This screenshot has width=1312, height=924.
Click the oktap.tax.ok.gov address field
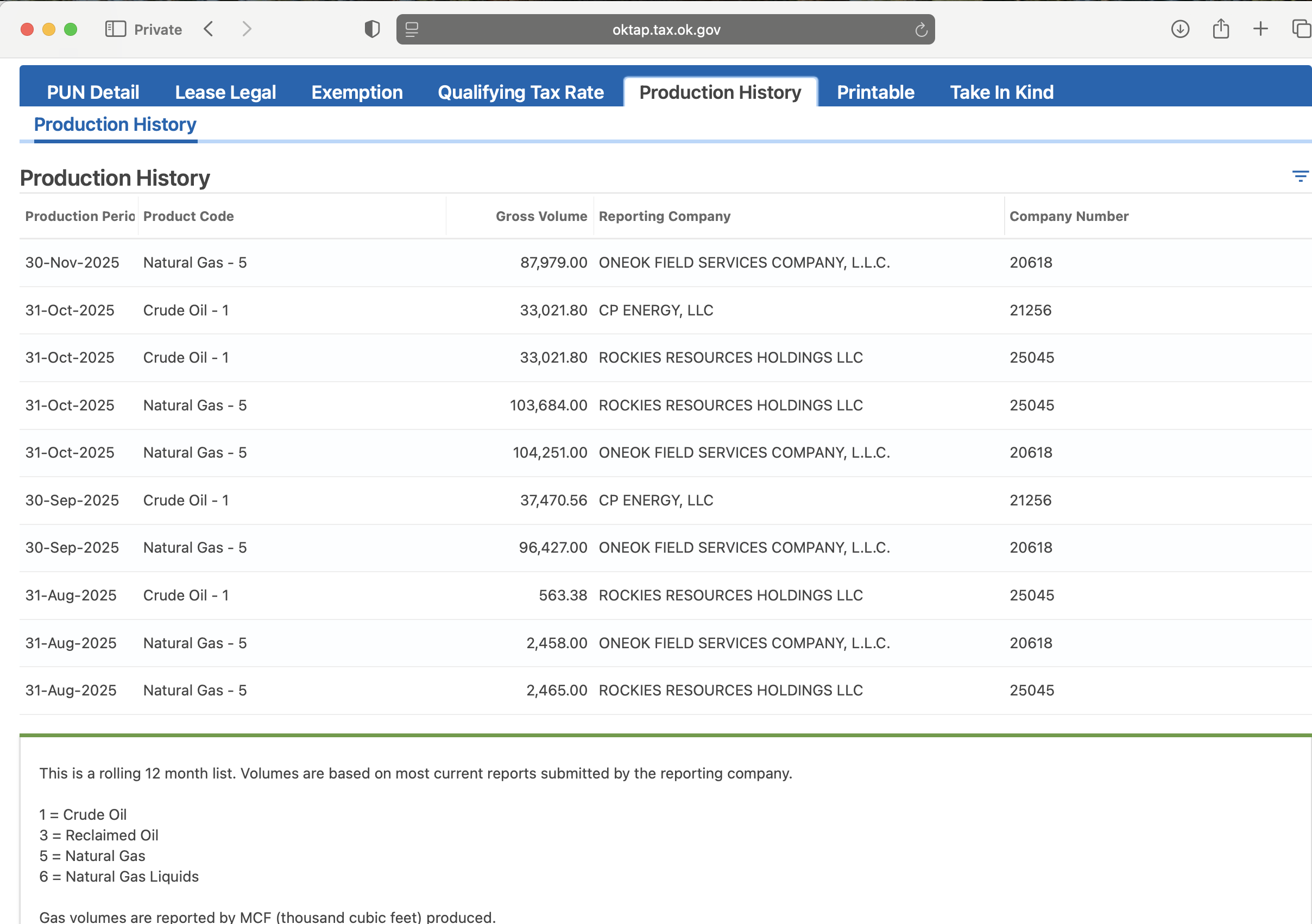click(666, 30)
